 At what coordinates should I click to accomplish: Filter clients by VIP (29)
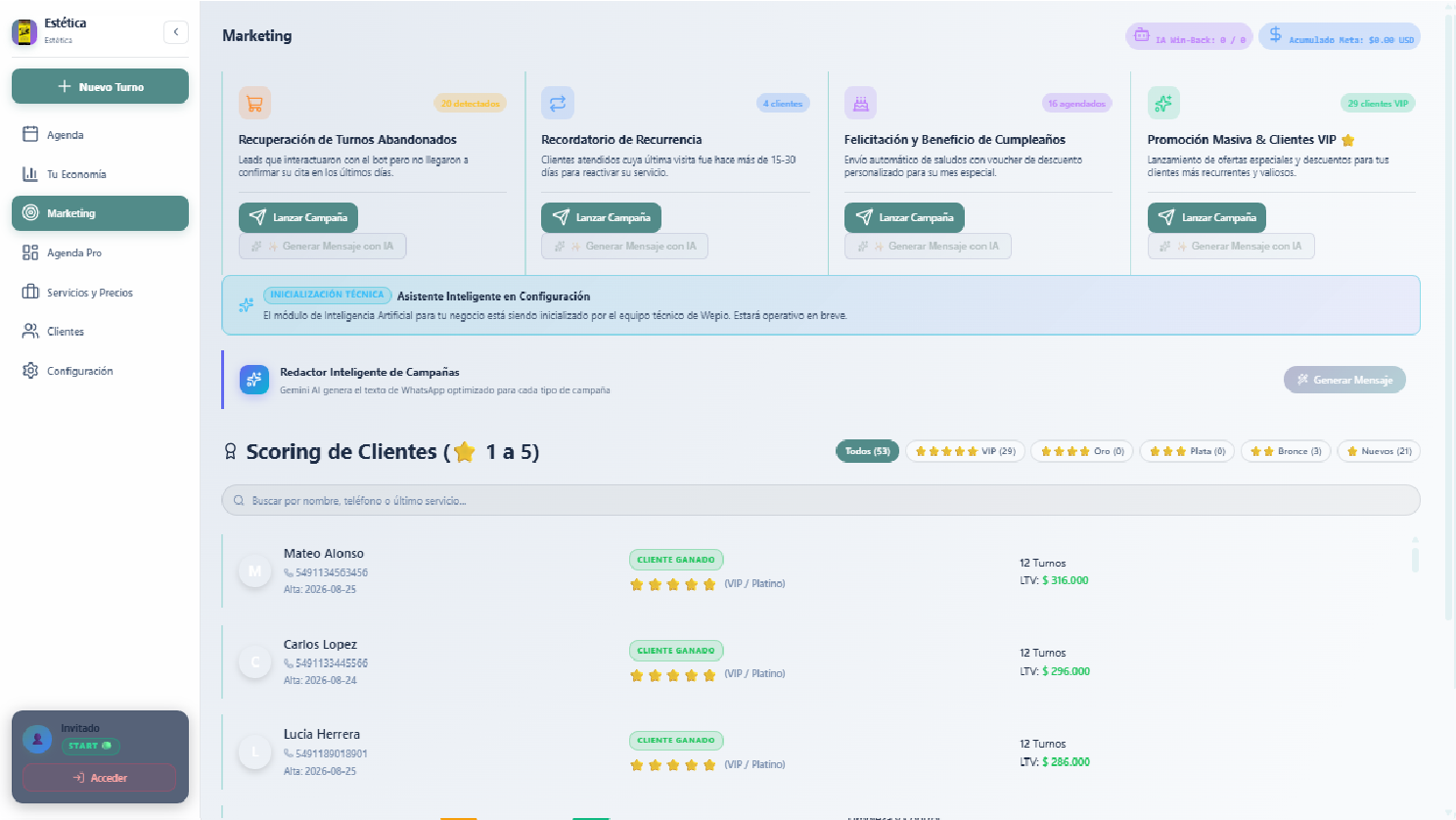[x=965, y=451]
